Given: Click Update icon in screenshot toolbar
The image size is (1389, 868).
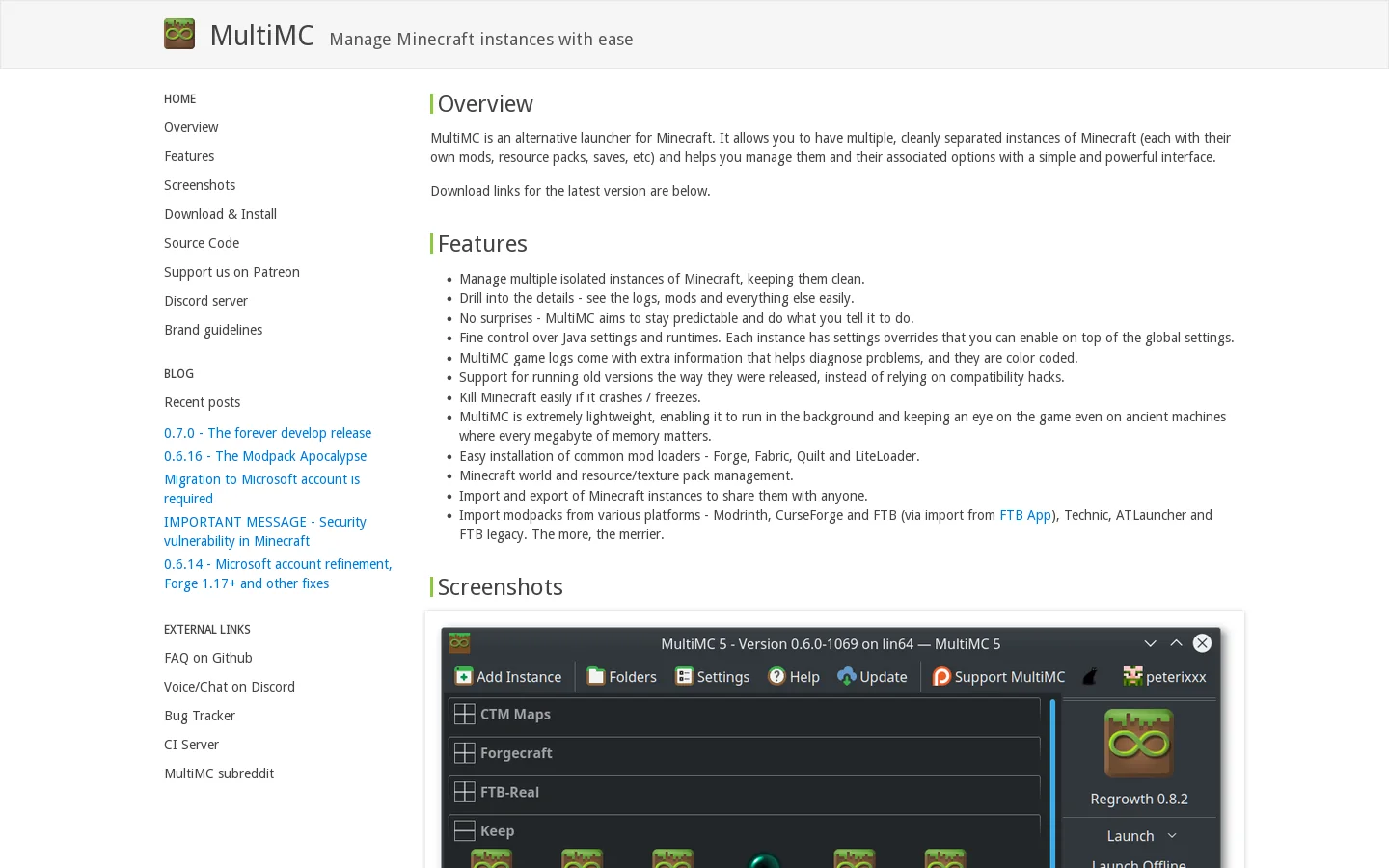Looking at the screenshot, I should click(847, 676).
